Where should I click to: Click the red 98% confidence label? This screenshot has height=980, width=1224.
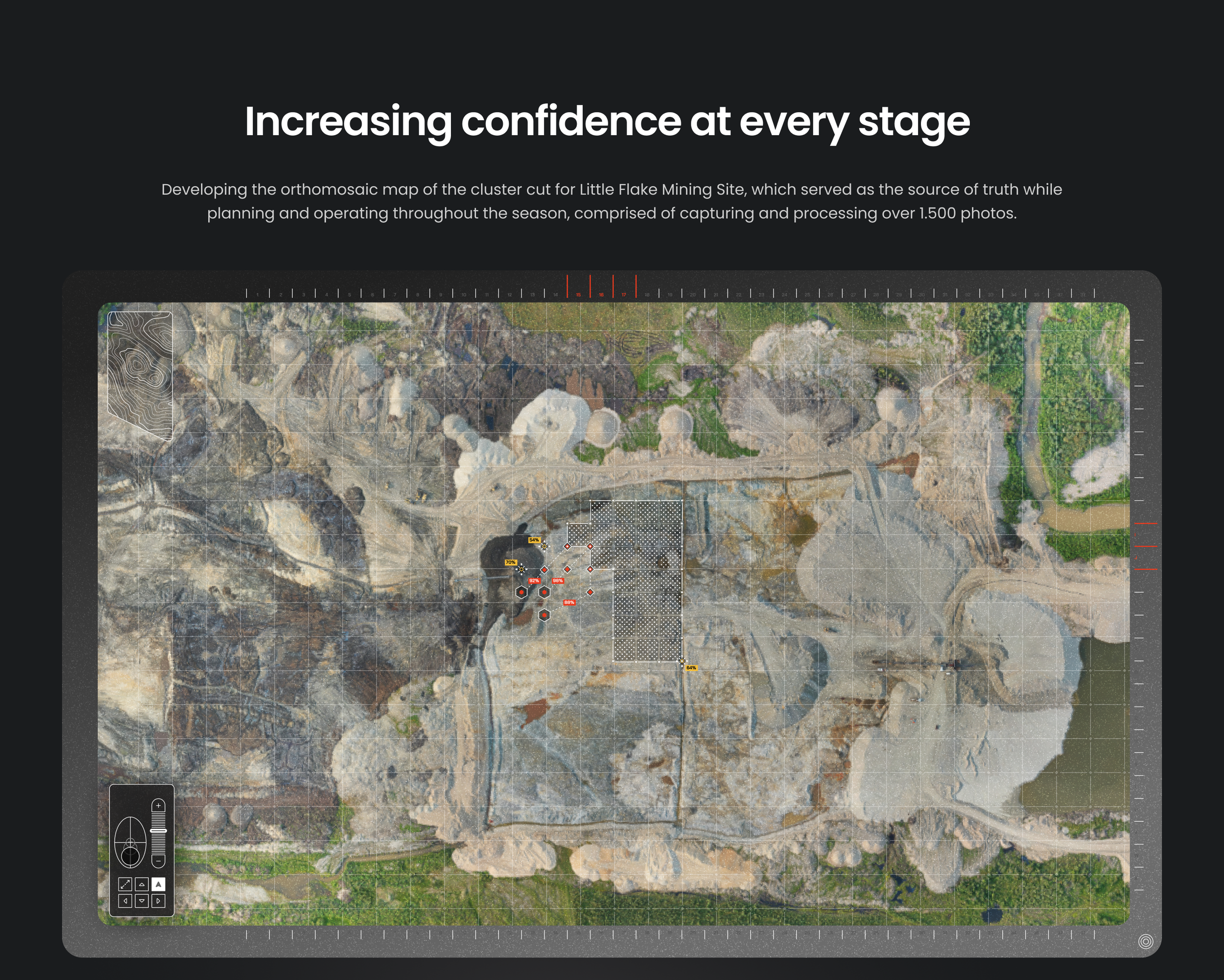558,581
